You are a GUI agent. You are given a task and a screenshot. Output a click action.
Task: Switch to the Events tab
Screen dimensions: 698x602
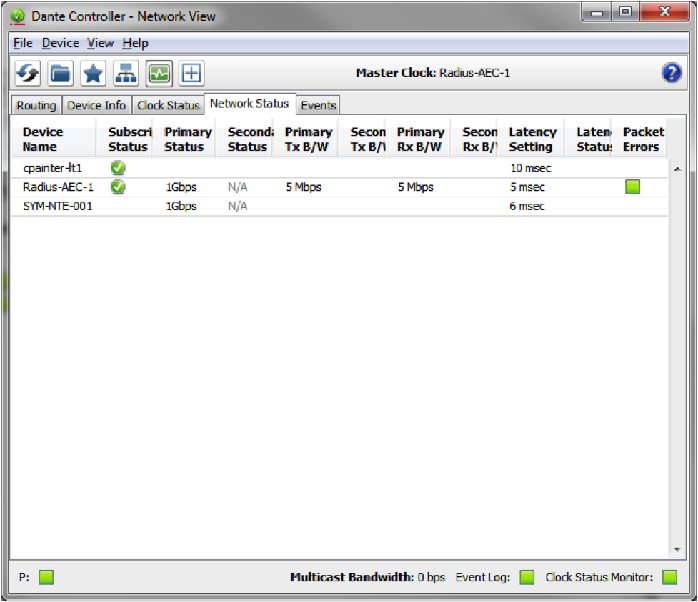pos(318,105)
